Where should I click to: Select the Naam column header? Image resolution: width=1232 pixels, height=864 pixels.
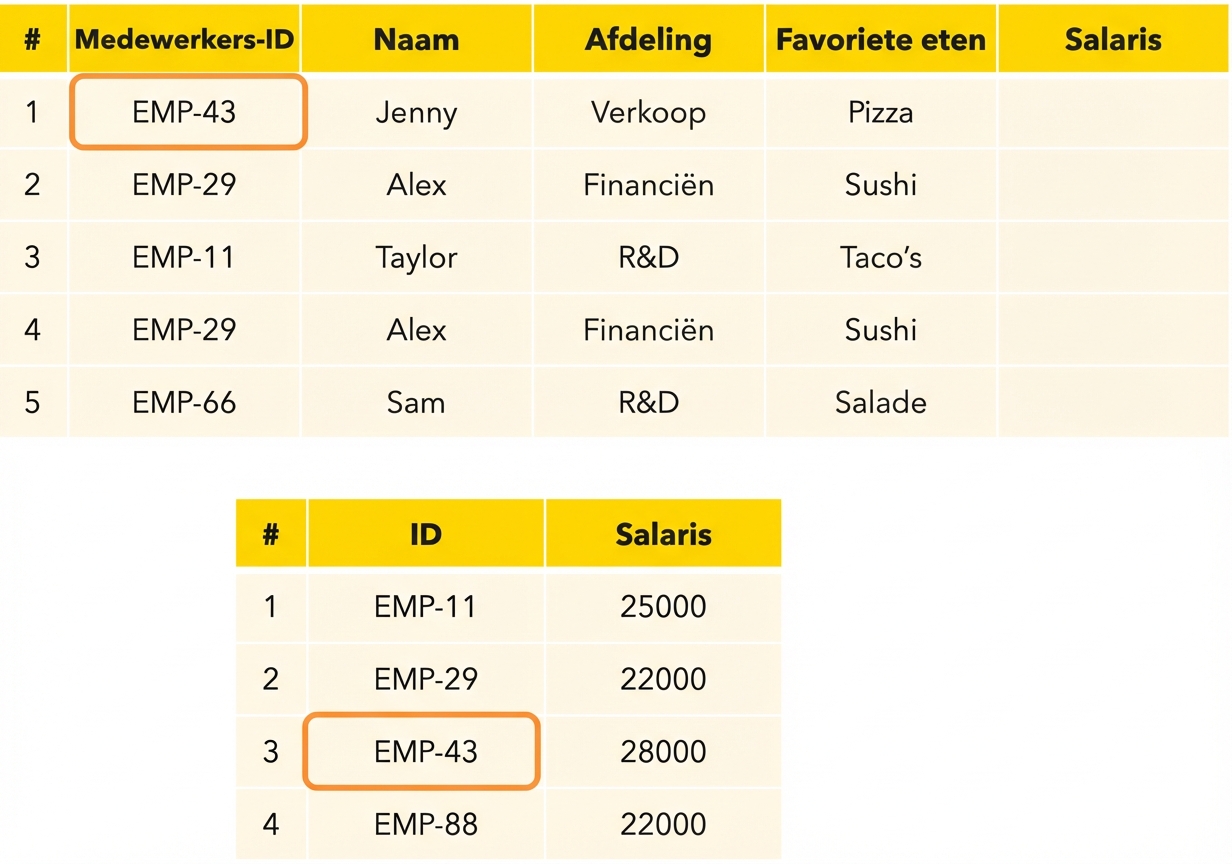(x=416, y=40)
